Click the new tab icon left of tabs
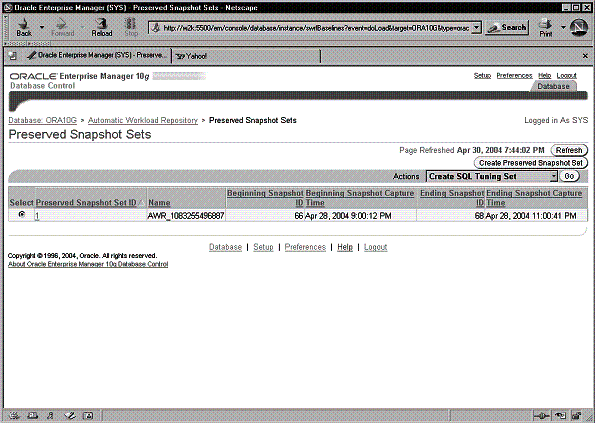This screenshot has width=595, height=423. point(13,56)
